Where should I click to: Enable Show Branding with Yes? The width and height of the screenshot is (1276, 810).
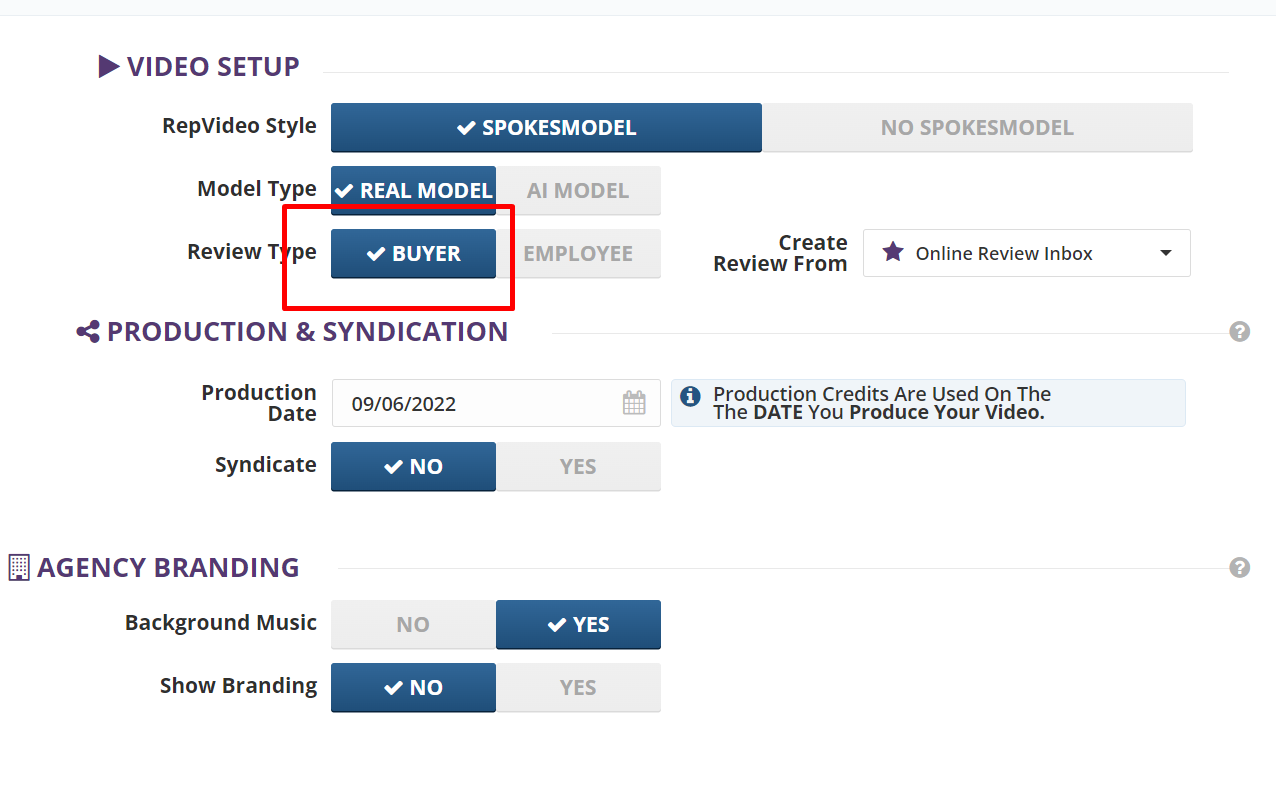tap(578, 688)
